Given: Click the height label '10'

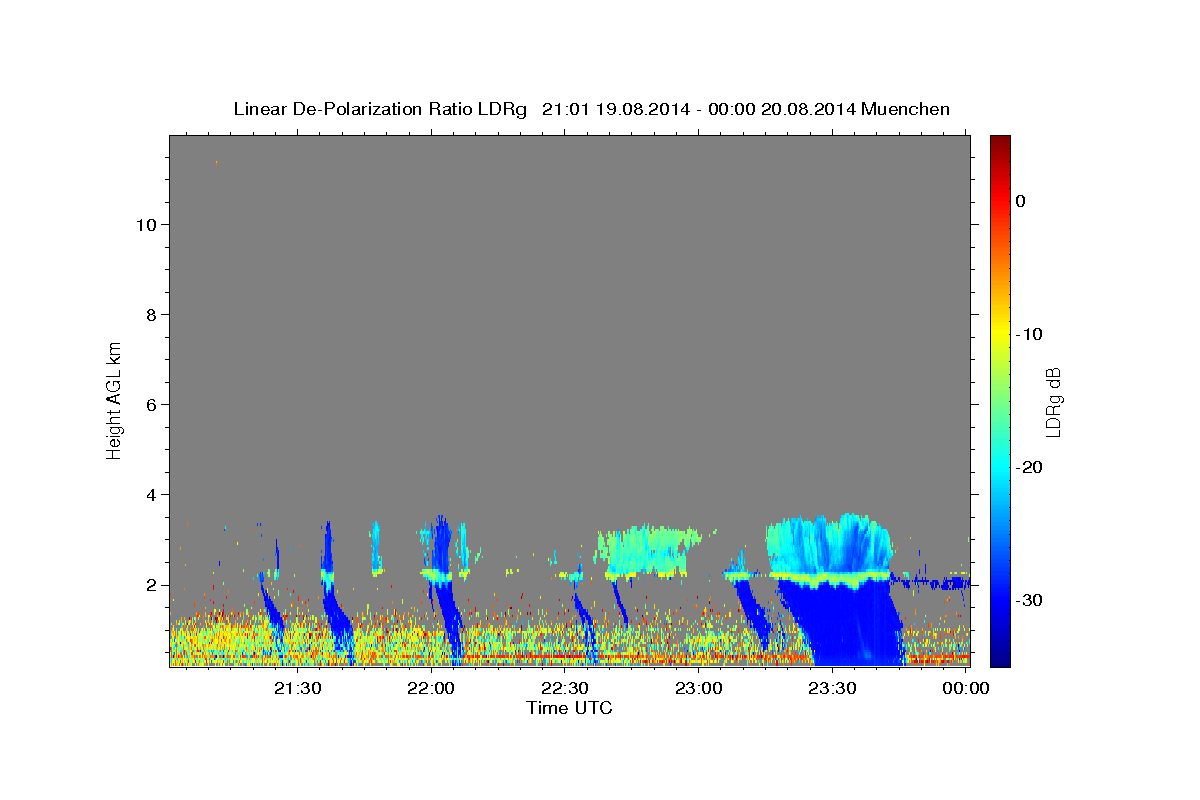Looking at the screenshot, I should (145, 225).
